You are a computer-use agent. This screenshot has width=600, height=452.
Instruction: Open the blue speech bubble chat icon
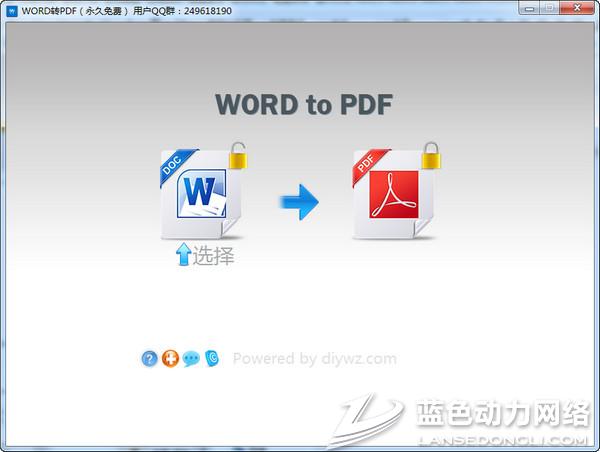pyautogui.click(x=191, y=358)
